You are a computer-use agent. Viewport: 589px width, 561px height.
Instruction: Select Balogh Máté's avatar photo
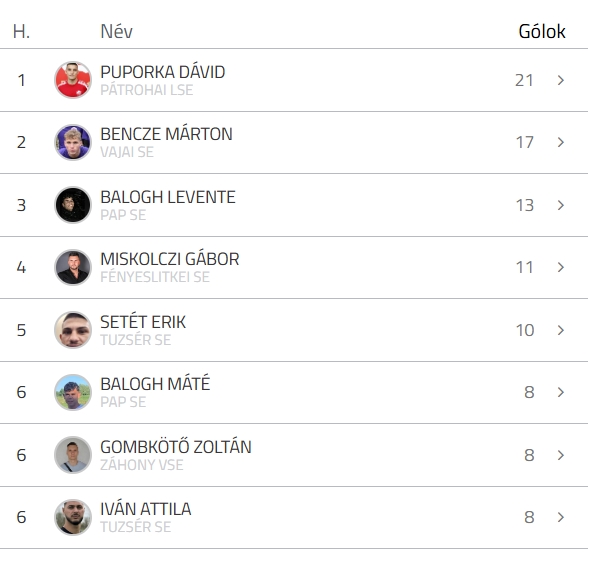point(73,392)
